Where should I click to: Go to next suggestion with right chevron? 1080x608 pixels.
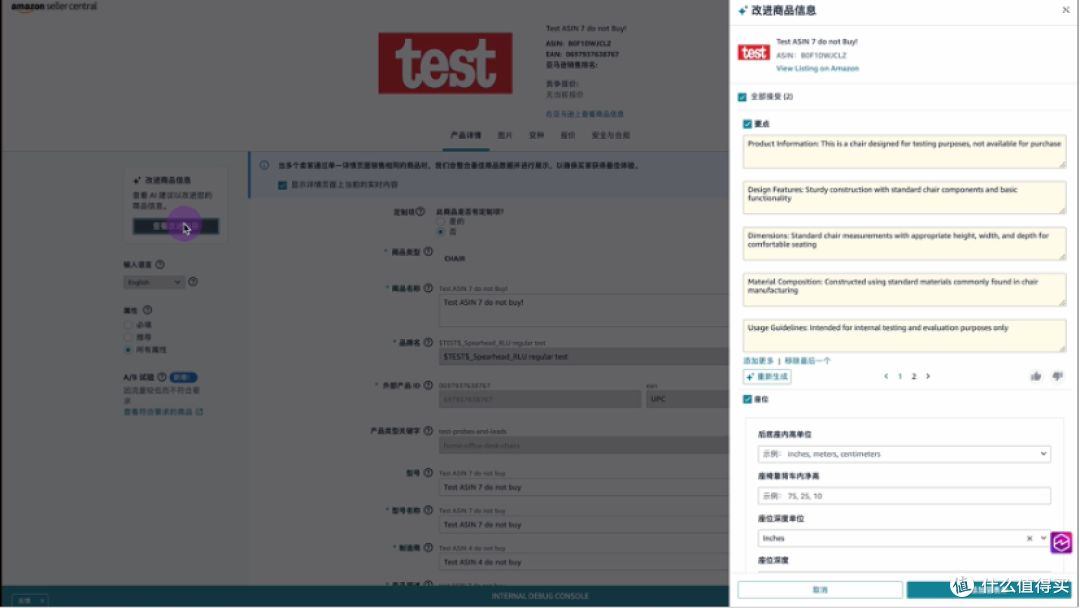click(x=928, y=377)
